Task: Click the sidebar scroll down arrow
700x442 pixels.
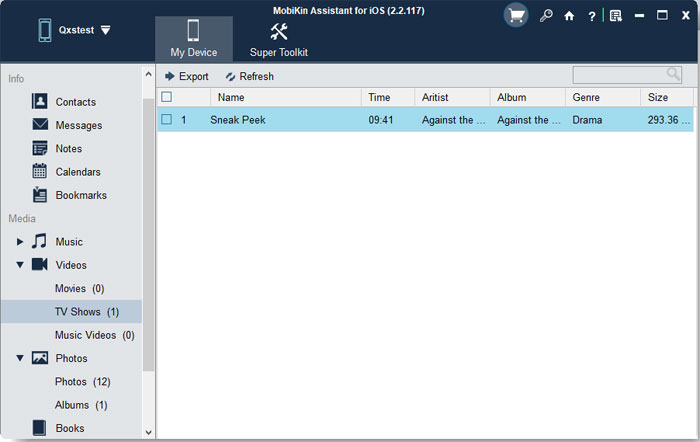Action: tap(149, 432)
